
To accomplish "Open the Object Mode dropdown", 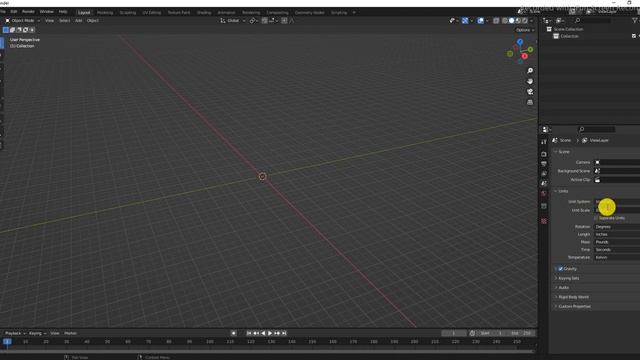I will pyautogui.click(x=22, y=20).
